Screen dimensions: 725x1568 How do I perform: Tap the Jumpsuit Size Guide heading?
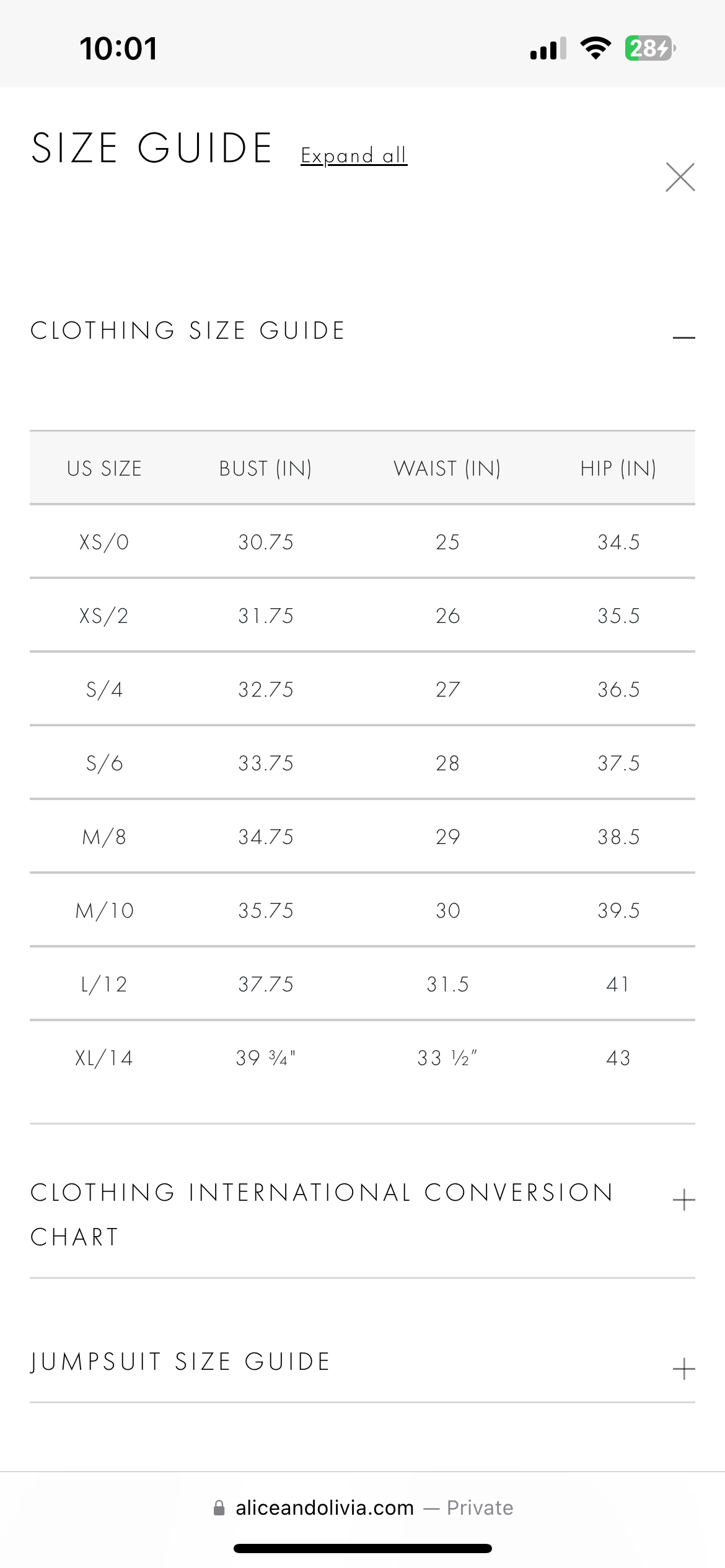pos(180,1362)
